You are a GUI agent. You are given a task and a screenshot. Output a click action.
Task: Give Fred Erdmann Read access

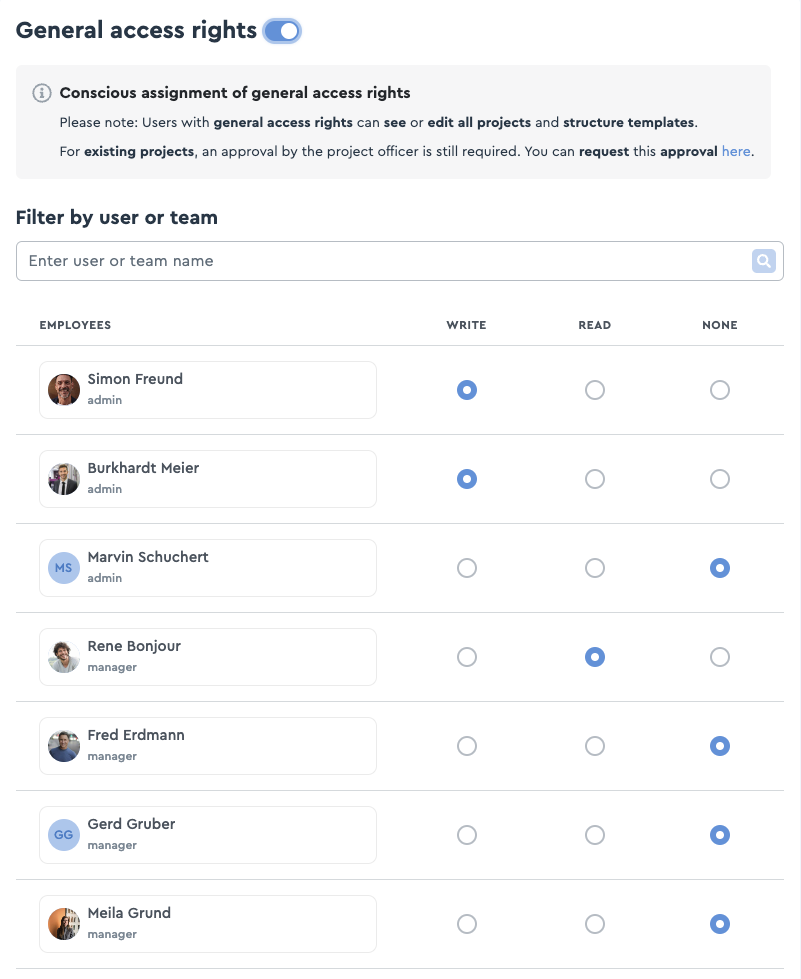[x=594, y=746]
